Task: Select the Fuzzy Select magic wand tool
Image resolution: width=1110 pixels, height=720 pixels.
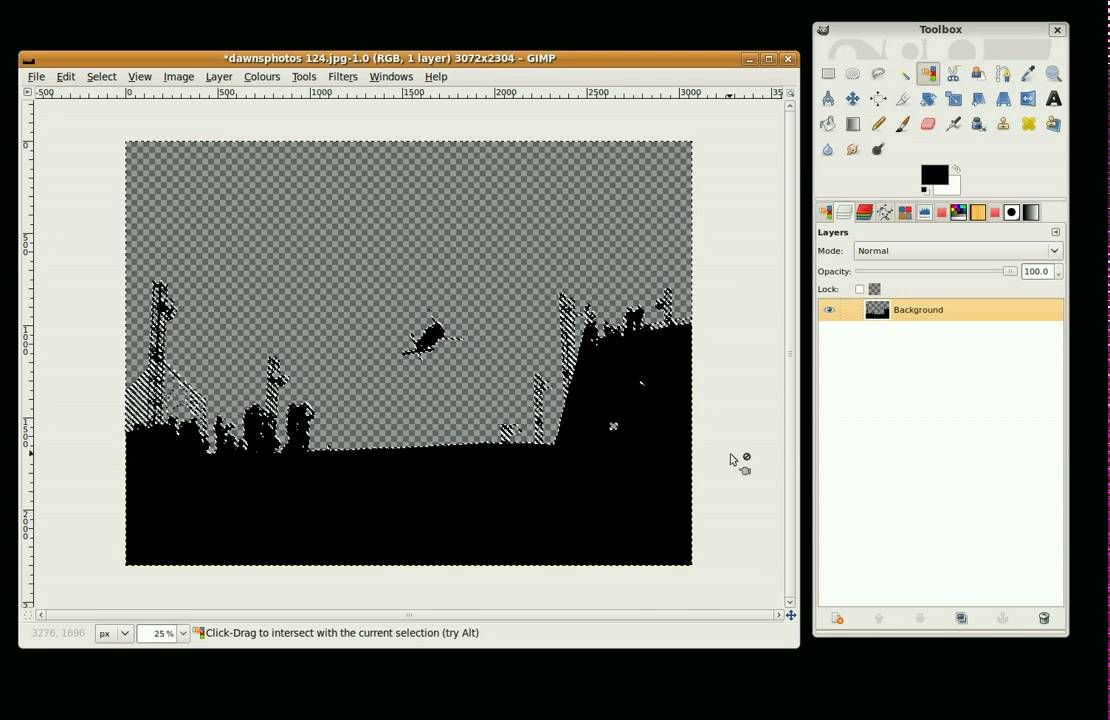Action: (903, 74)
